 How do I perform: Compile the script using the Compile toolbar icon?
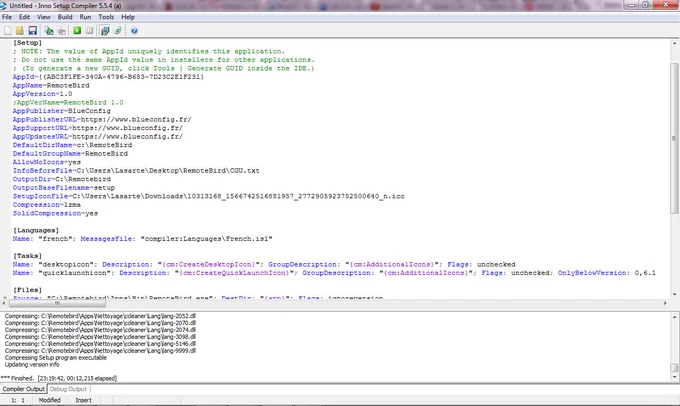[x=49, y=30]
